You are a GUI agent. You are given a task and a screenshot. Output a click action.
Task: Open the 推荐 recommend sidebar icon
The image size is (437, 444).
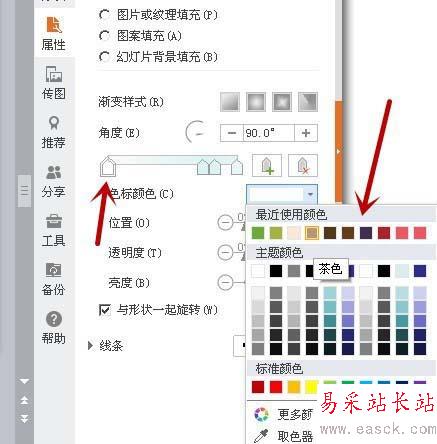54,132
